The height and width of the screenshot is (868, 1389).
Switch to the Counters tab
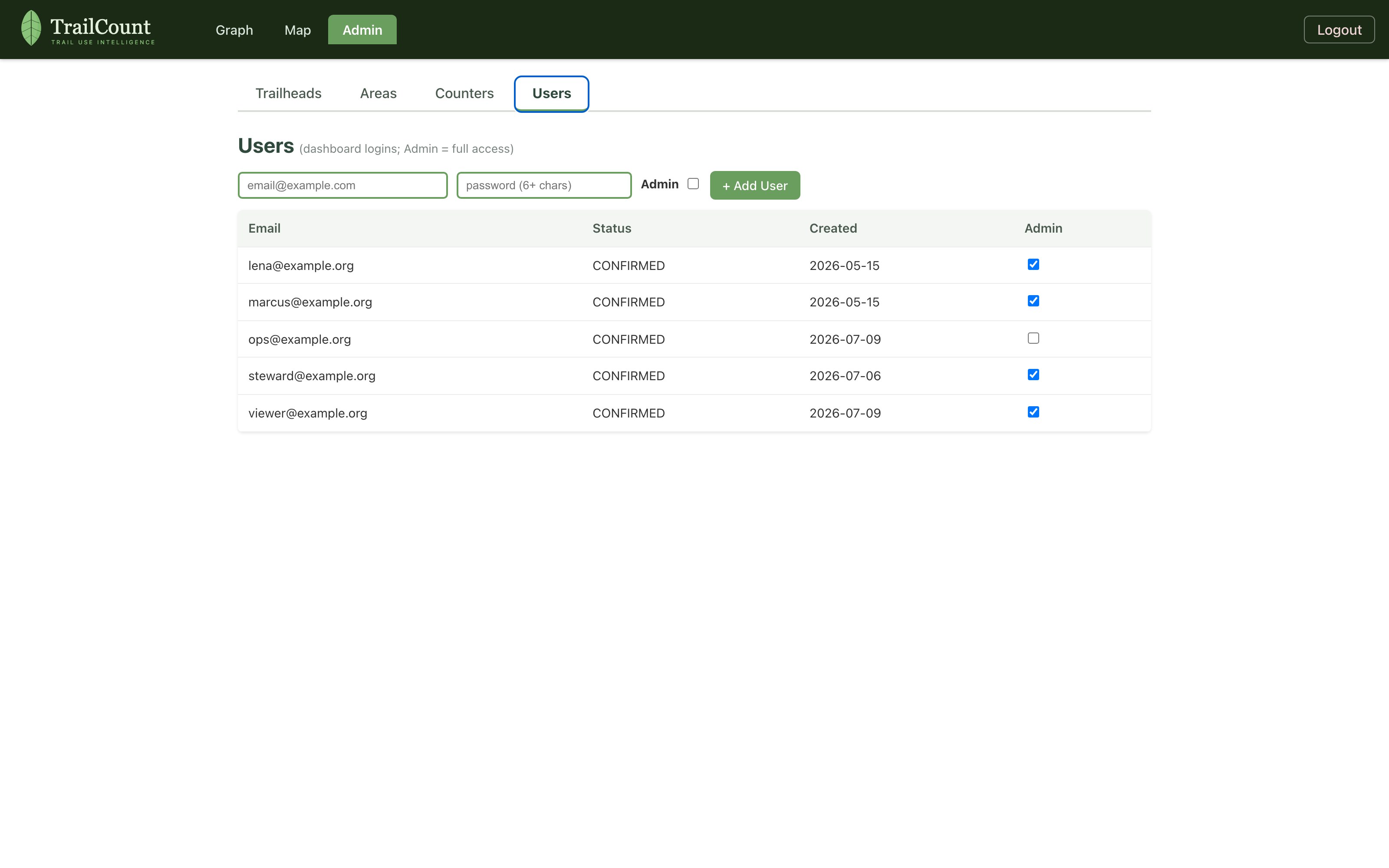(x=464, y=93)
